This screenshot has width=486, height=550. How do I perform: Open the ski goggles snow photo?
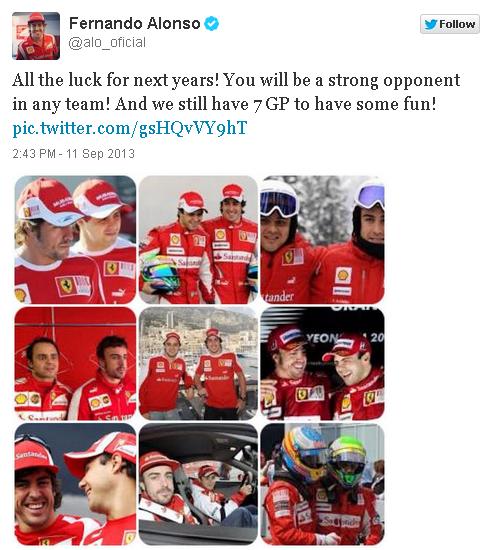(x=323, y=240)
